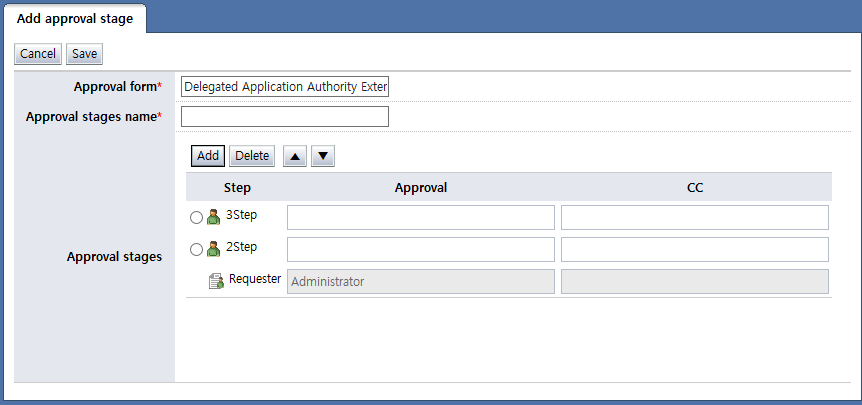Click the 3Step Approval input box
The width and height of the screenshot is (862, 405).
(420, 218)
